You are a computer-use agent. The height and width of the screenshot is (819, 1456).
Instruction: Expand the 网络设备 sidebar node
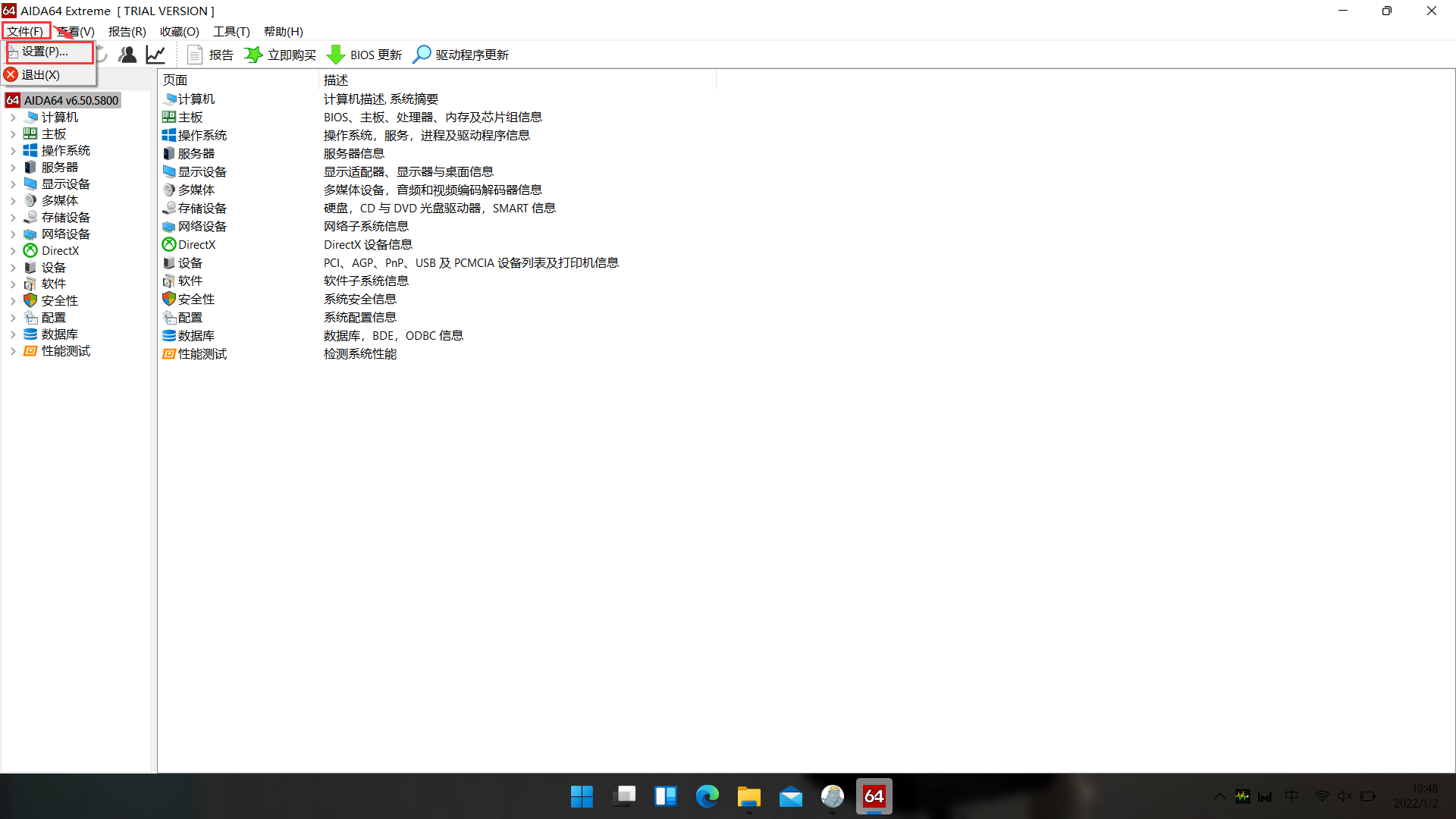click(13, 234)
